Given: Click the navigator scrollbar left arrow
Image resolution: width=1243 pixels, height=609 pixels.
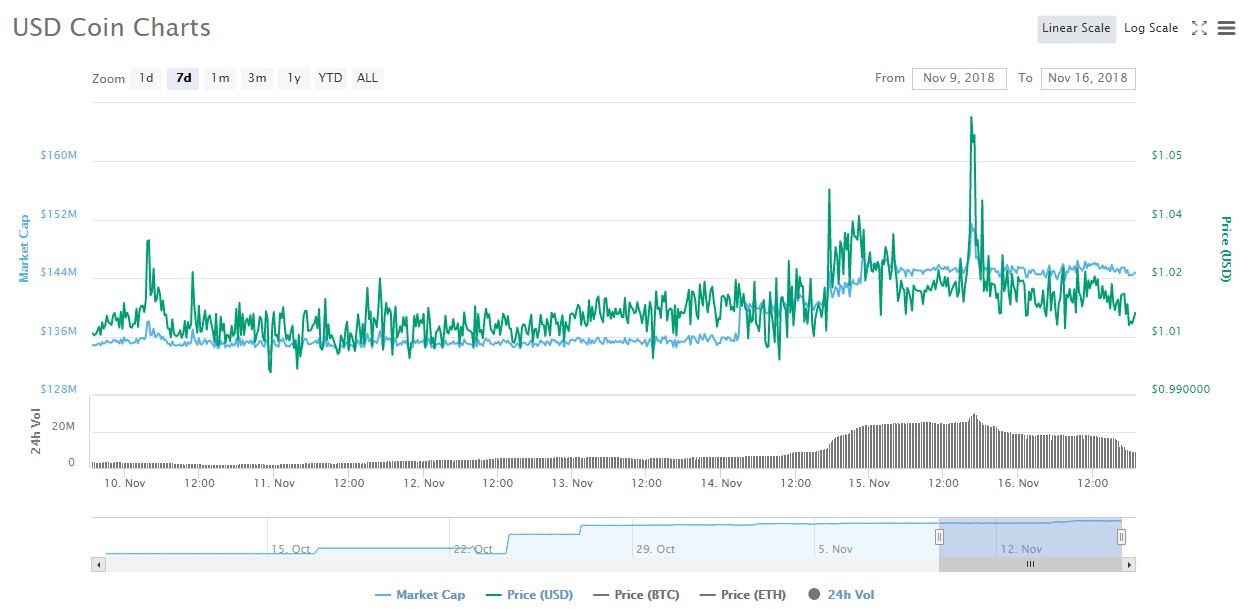Looking at the screenshot, I should click(98, 564).
